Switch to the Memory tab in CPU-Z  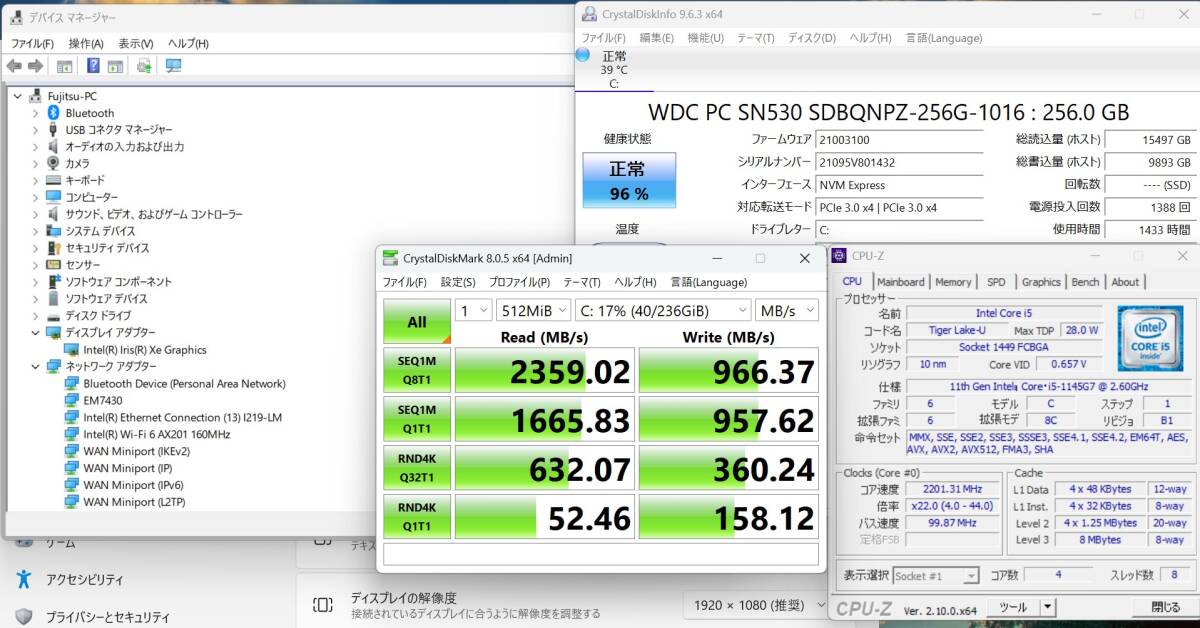(953, 282)
